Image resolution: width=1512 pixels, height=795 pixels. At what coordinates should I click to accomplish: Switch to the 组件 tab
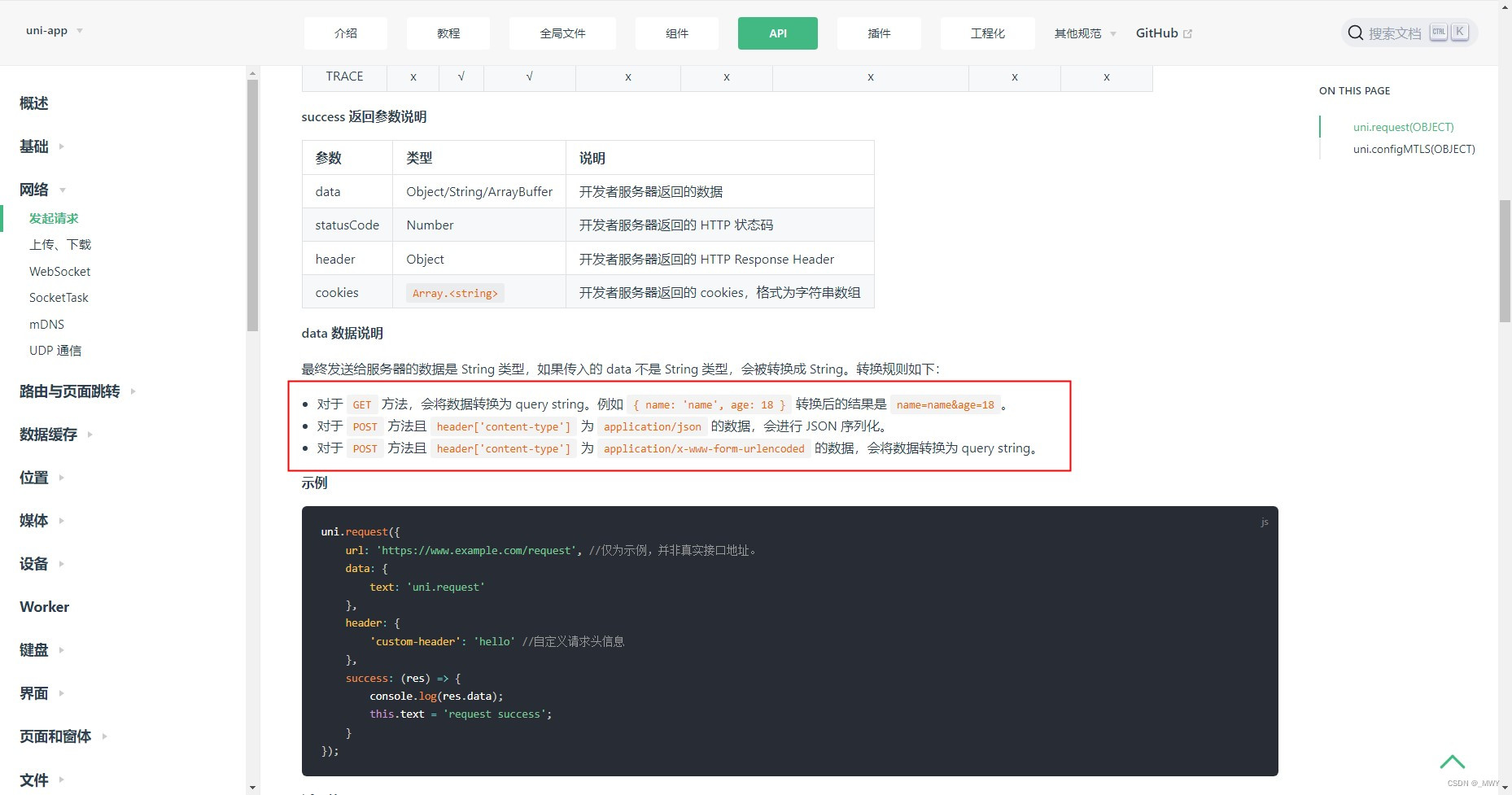coord(675,33)
